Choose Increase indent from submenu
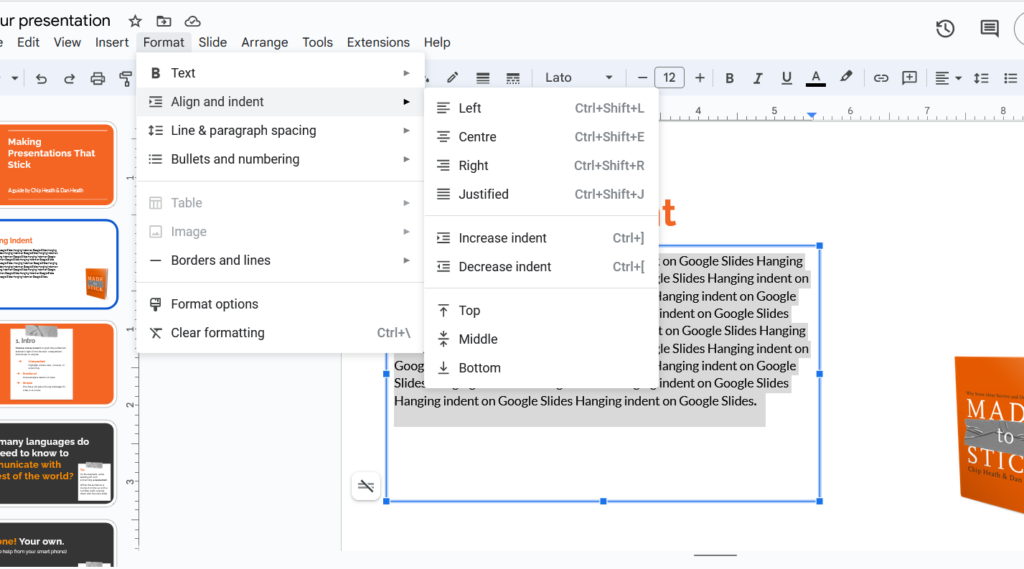 click(502, 238)
